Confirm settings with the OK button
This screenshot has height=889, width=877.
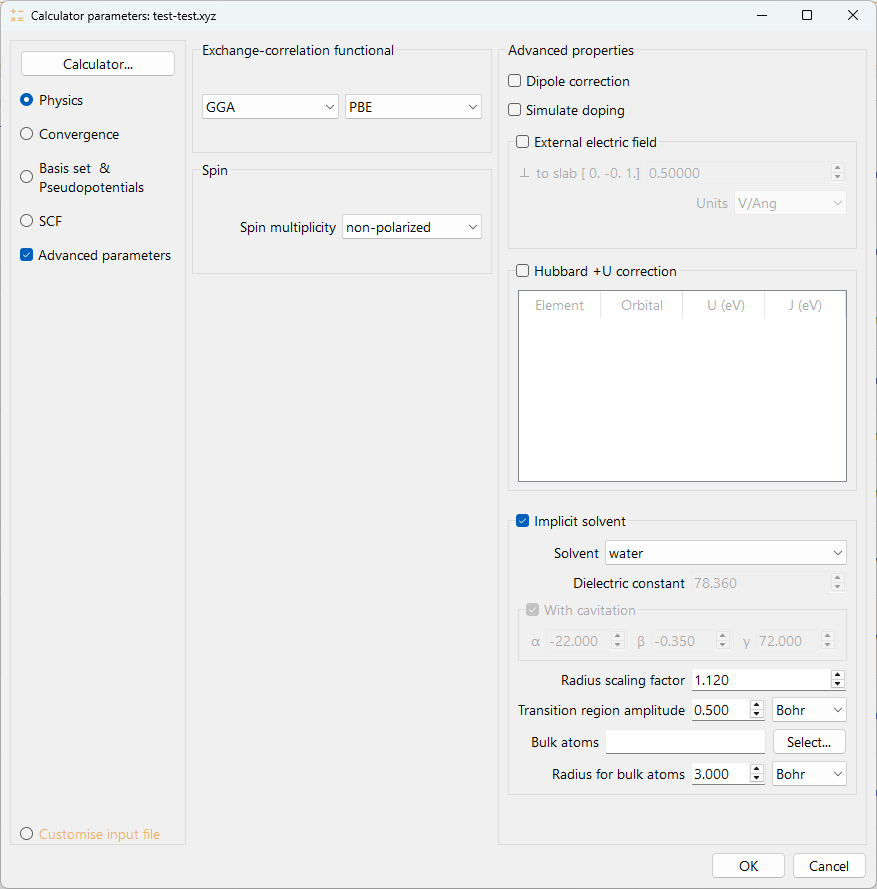pyautogui.click(x=748, y=866)
